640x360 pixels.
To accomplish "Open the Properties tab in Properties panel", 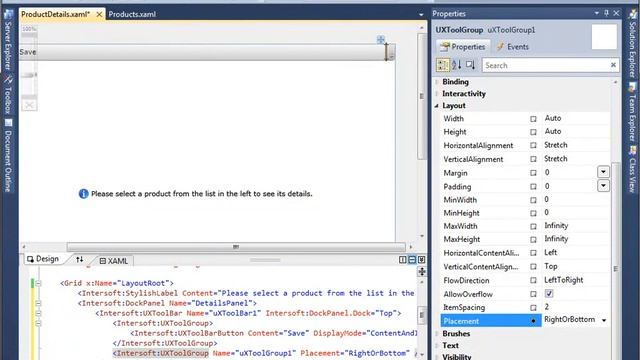I will point(463,47).
